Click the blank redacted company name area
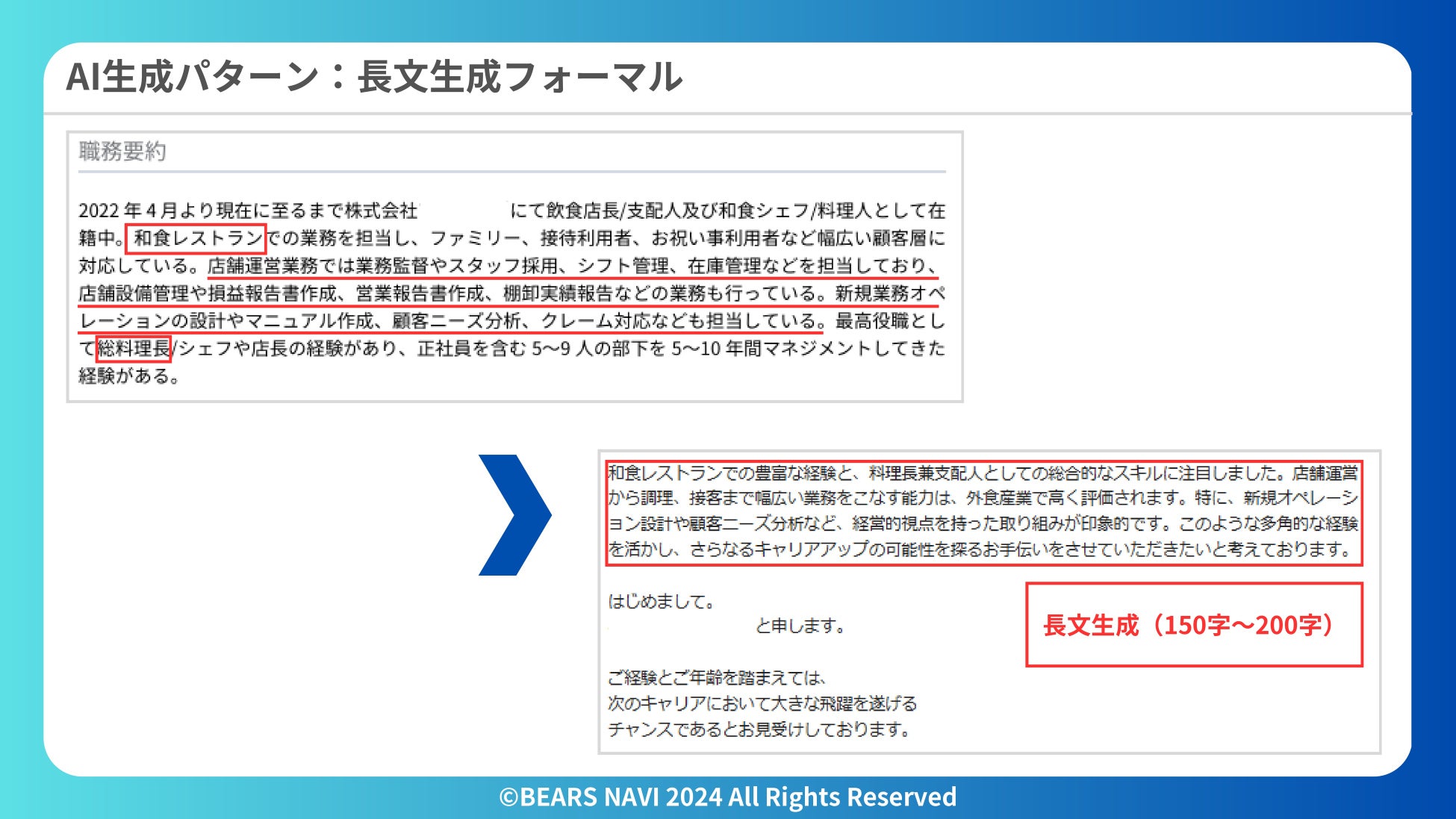Image resolution: width=1456 pixels, height=819 pixels. [x=464, y=211]
